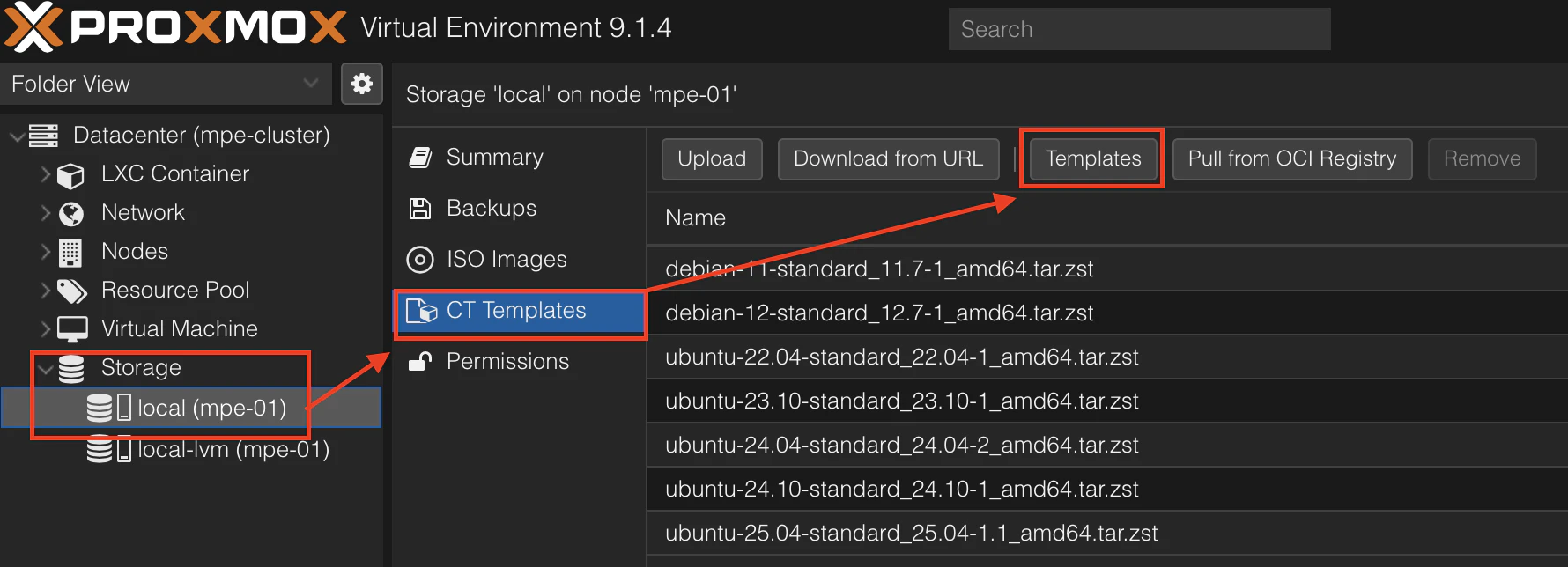Viewport: 1568px width, 567px height.
Task: Click the ISO Images disc icon
Action: [x=420, y=260]
